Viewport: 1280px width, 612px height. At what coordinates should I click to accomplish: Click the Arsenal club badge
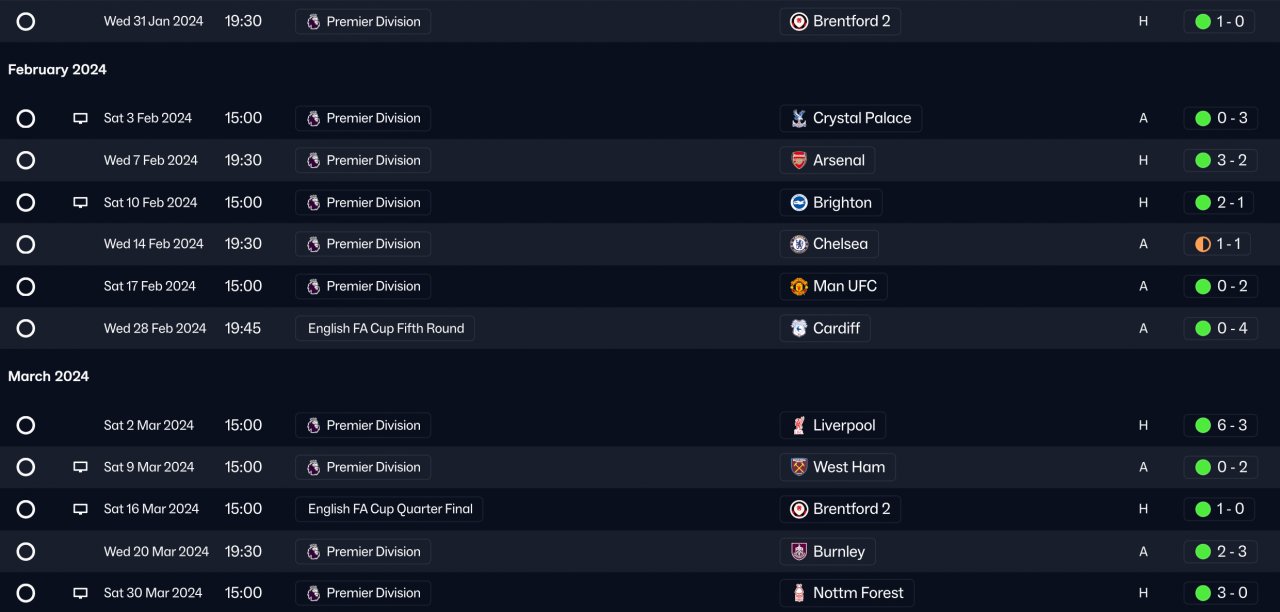[798, 160]
